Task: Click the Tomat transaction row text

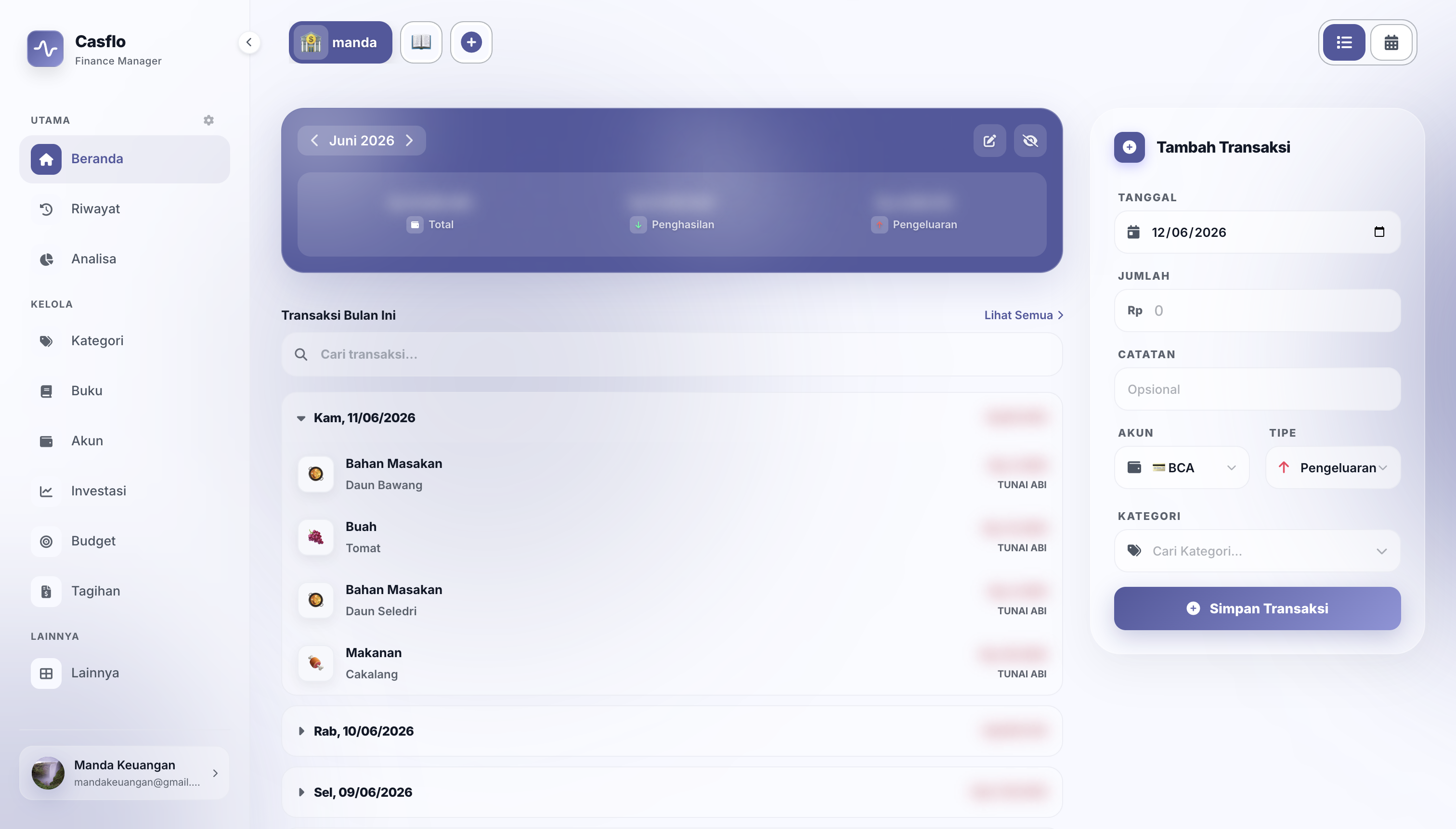Action: pos(363,548)
